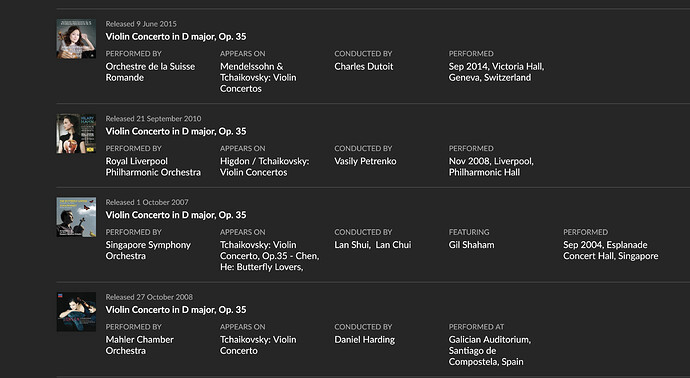This screenshot has height=378, width=690.
Task: Open Violin Concerto title released 27 October 2008
Action: (x=176, y=309)
